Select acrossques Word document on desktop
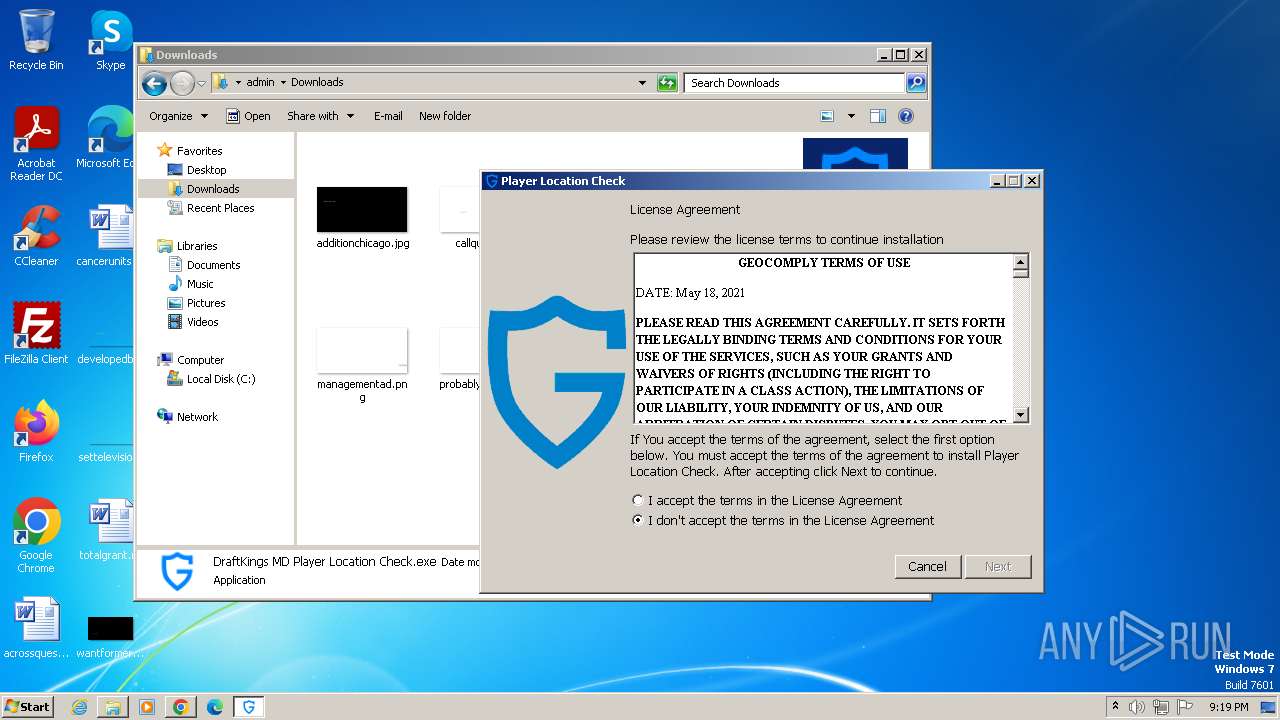The width and height of the screenshot is (1280, 720). [36, 628]
